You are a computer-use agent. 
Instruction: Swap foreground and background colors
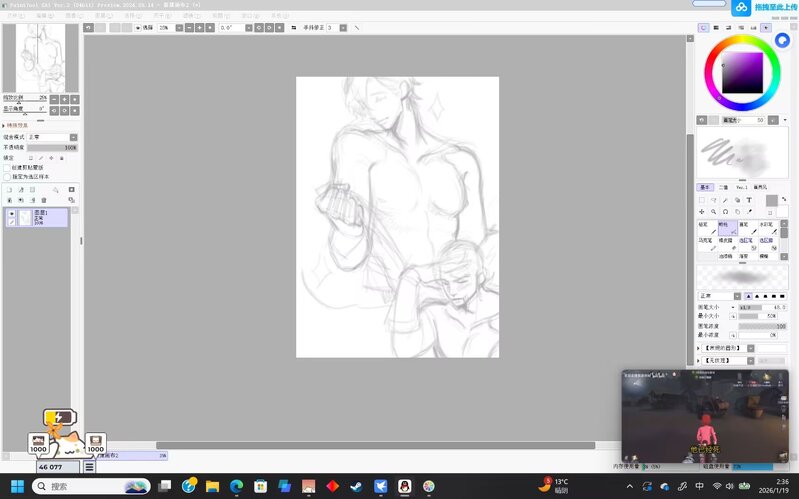click(x=784, y=199)
